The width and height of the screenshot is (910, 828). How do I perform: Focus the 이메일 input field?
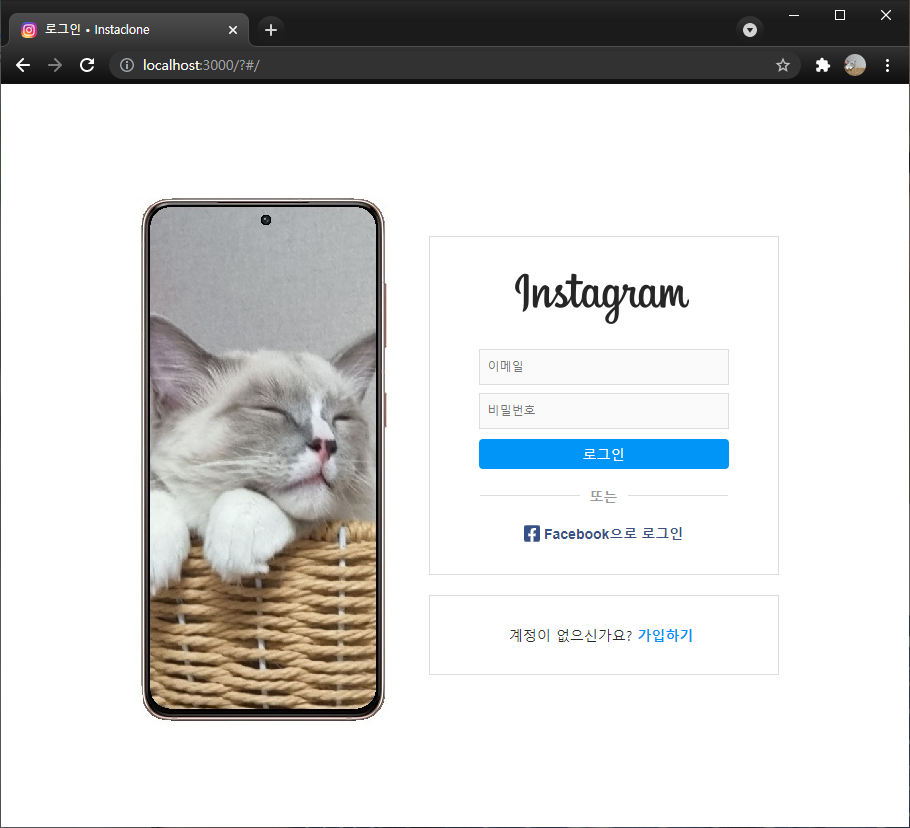(604, 367)
